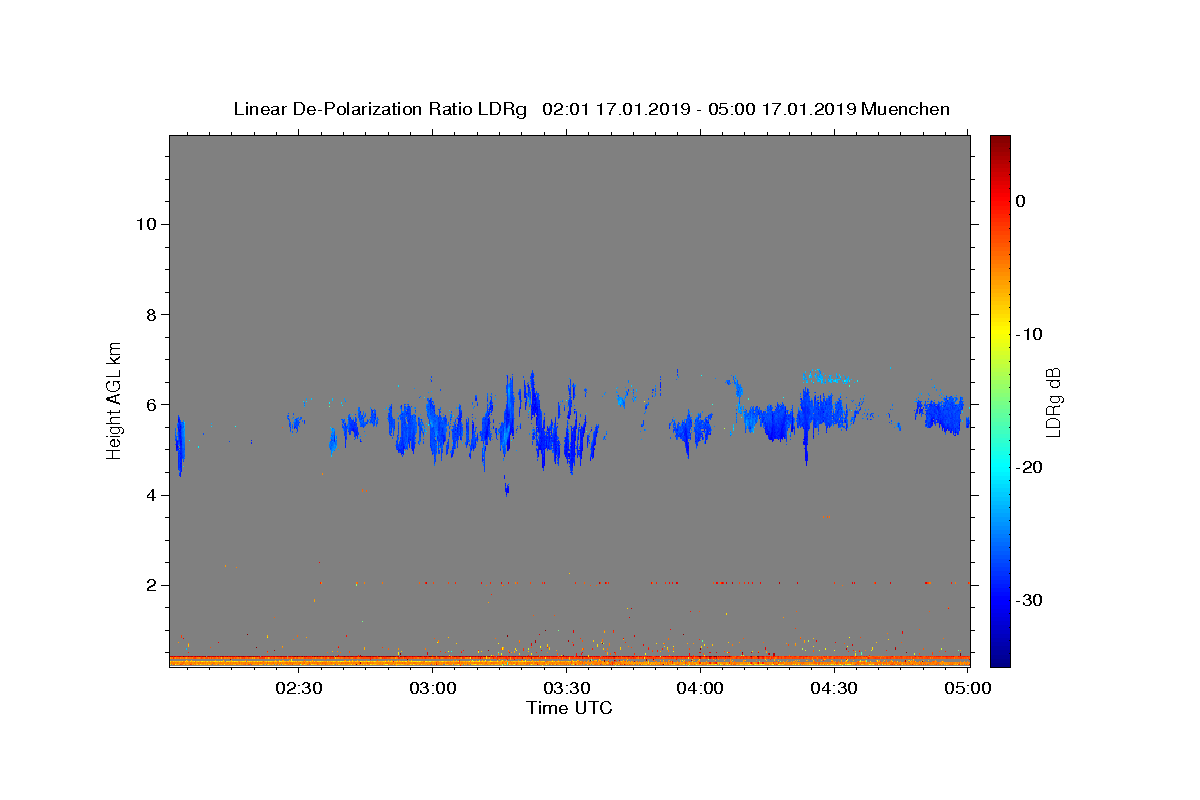
Task: Click the colorbar tick label 0
Action: coord(1021,201)
